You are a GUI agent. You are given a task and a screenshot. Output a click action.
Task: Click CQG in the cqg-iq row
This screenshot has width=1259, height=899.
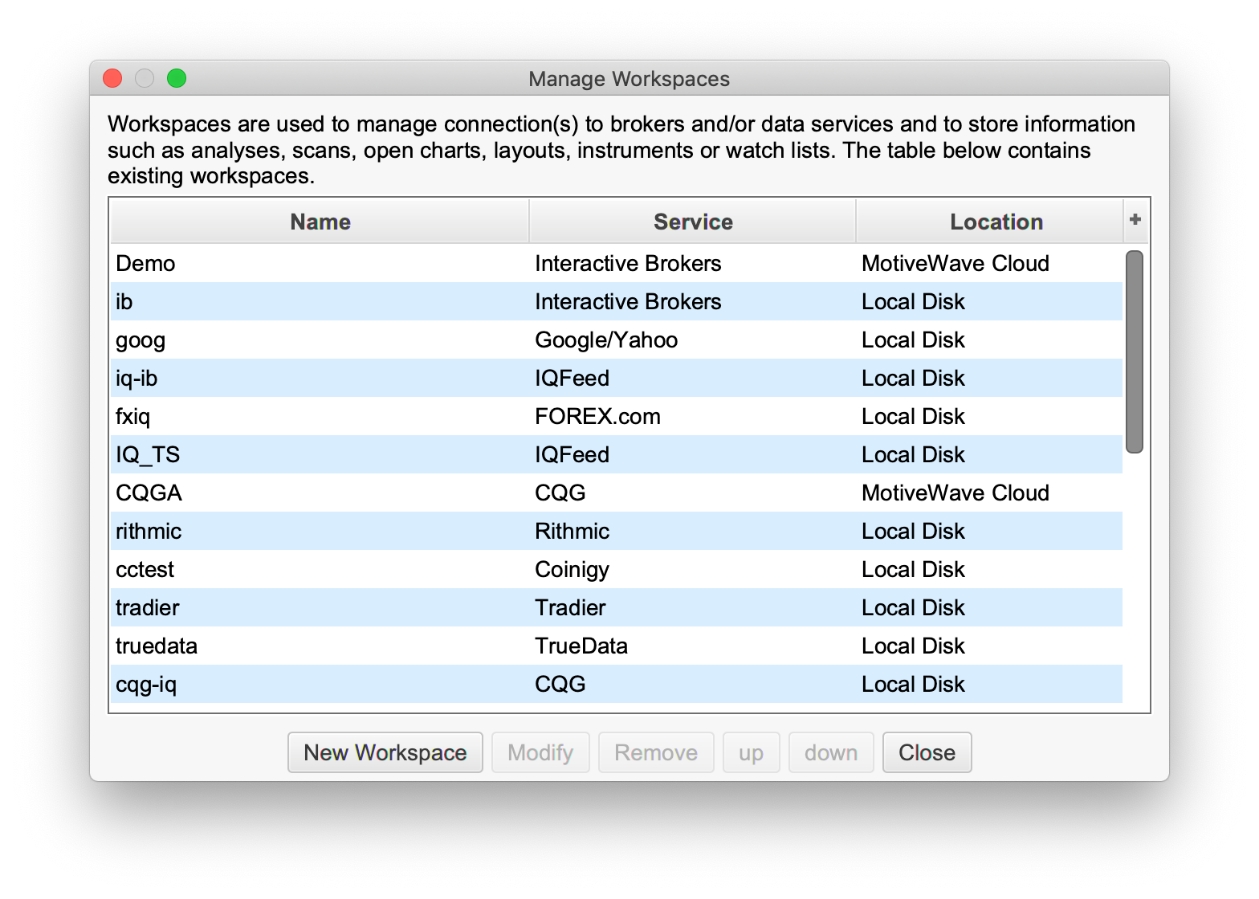pos(560,684)
